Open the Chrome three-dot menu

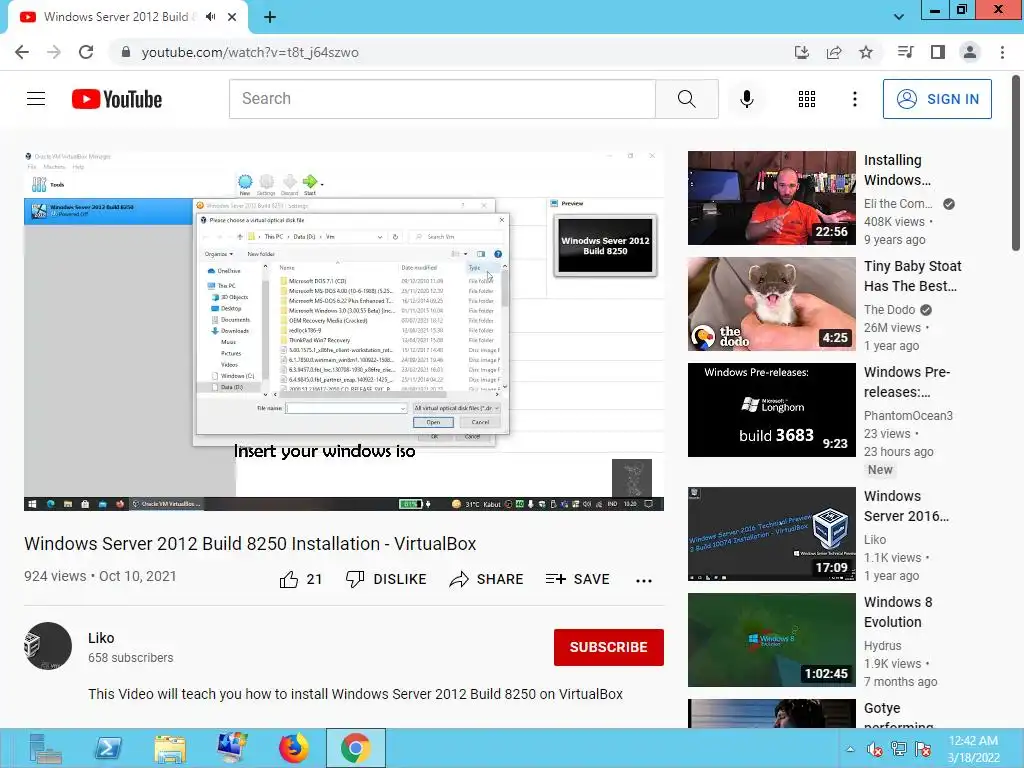click(1002, 52)
